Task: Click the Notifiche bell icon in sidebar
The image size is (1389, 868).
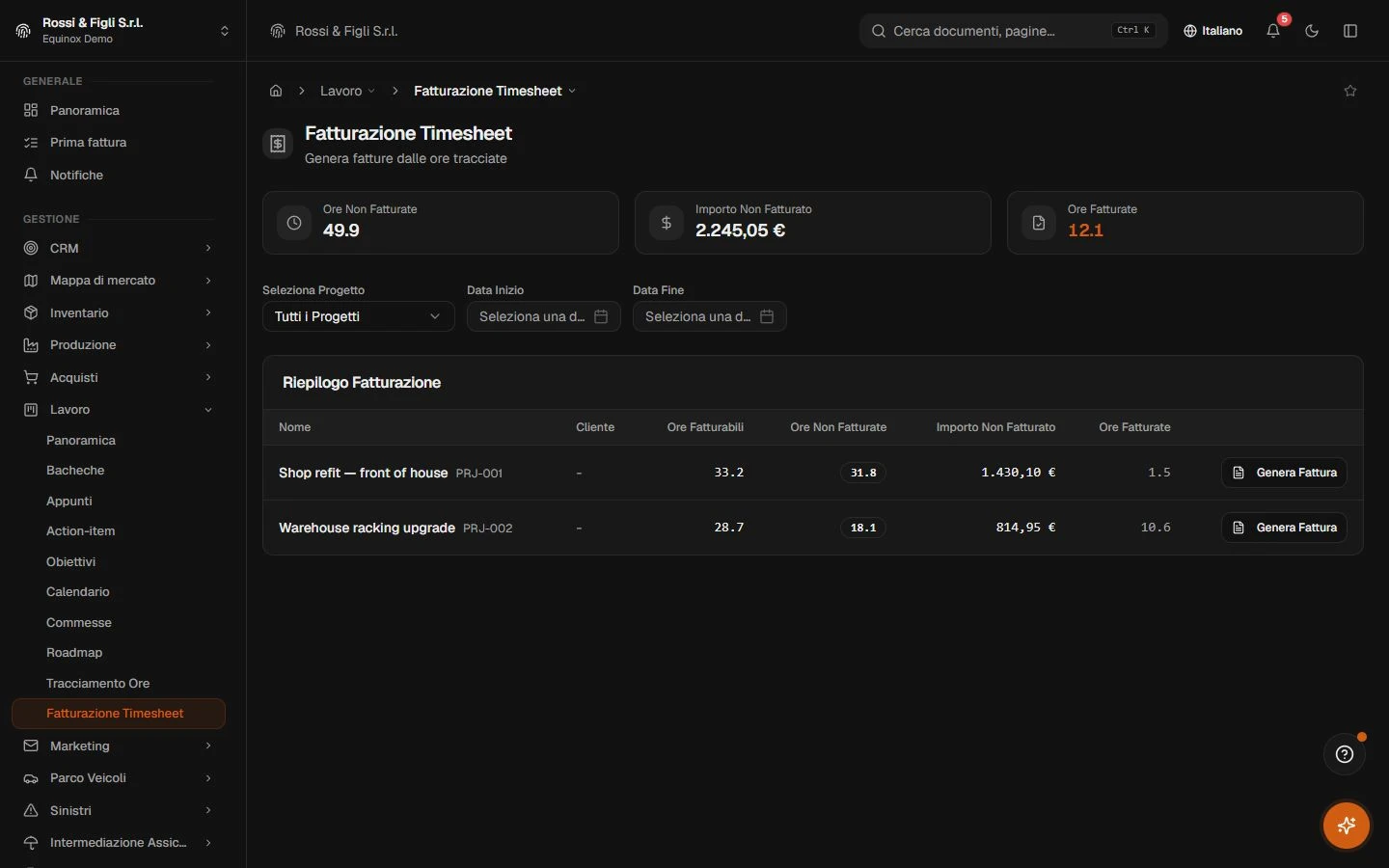Action: (x=31, y=175)
